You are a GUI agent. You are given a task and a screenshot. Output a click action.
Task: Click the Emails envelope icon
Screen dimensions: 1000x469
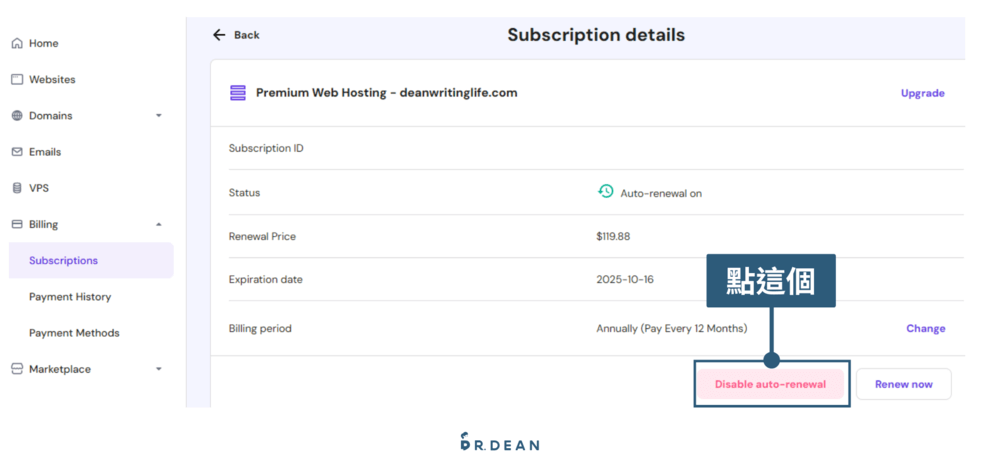pos(16,152)
